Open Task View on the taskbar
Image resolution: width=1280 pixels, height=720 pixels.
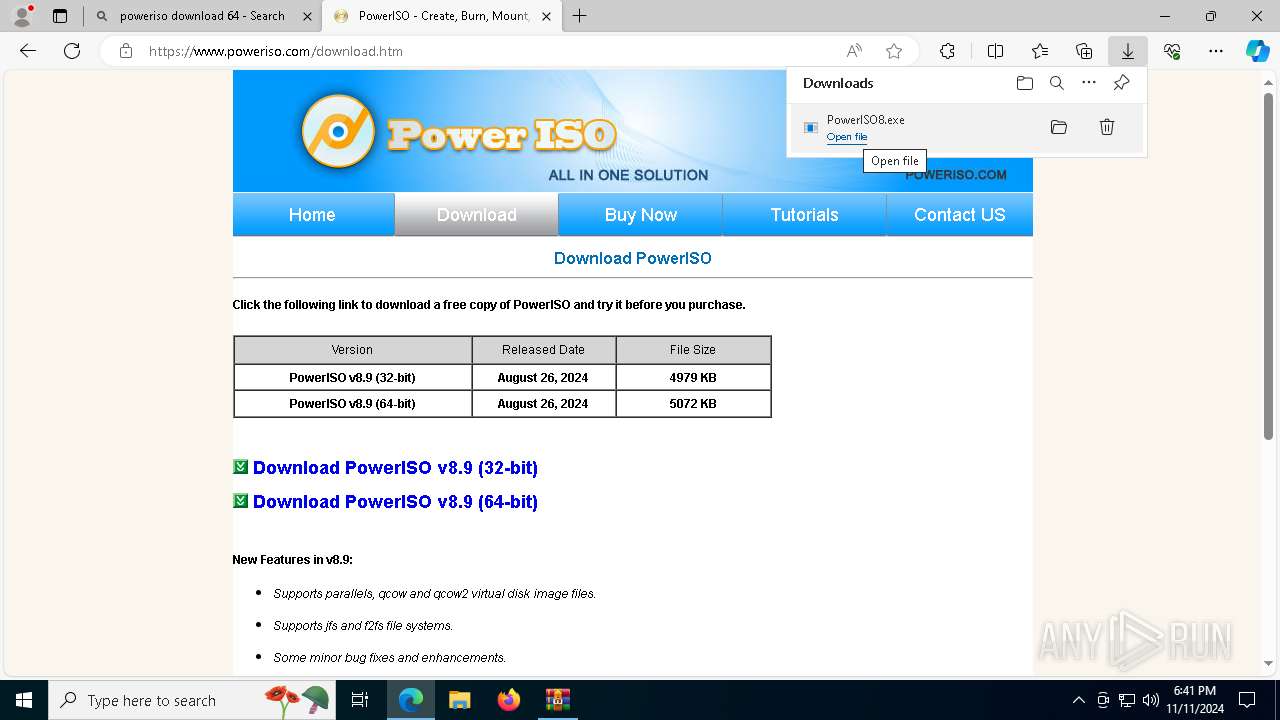coord(360,700)
